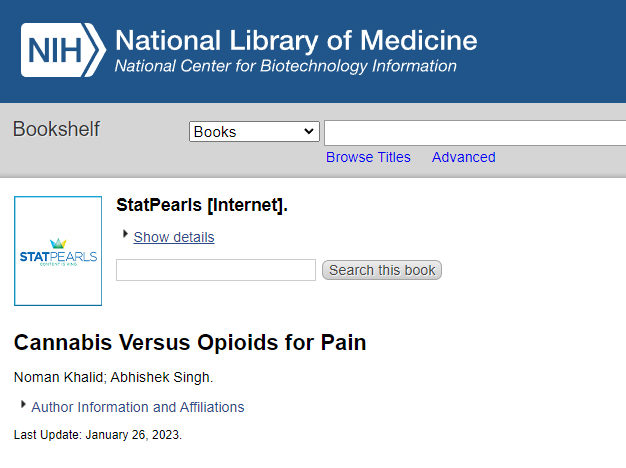Open the National Library of Medicine homepage title
Viewport: 626px width, 468px height.
tap(296, 41)
